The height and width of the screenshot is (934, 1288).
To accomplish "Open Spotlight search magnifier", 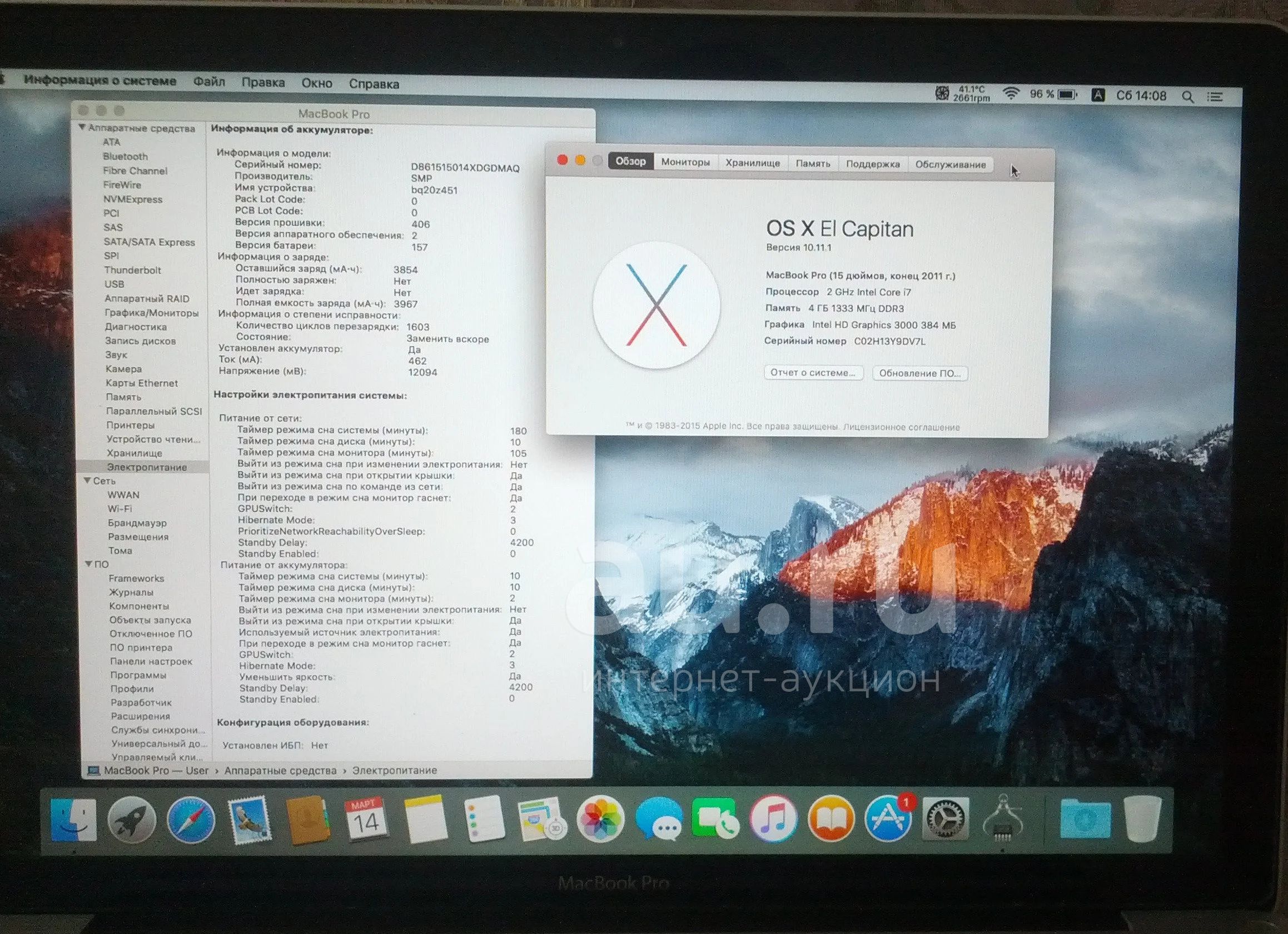I will click(x=1187, y=97).
